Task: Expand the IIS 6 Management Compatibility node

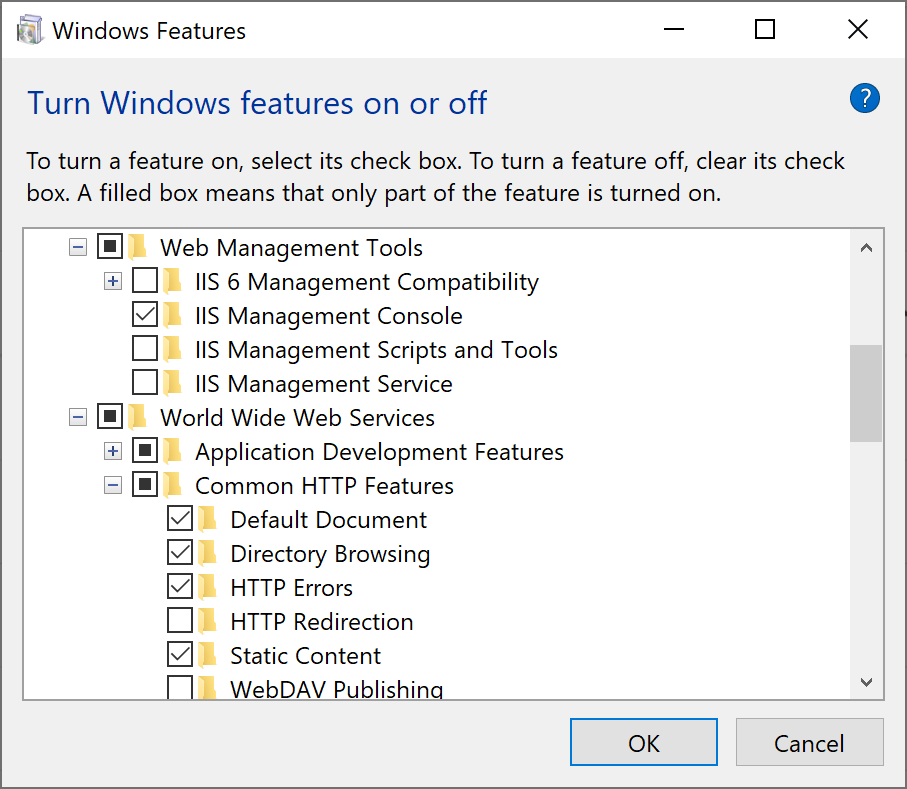Action: (113, 282)
